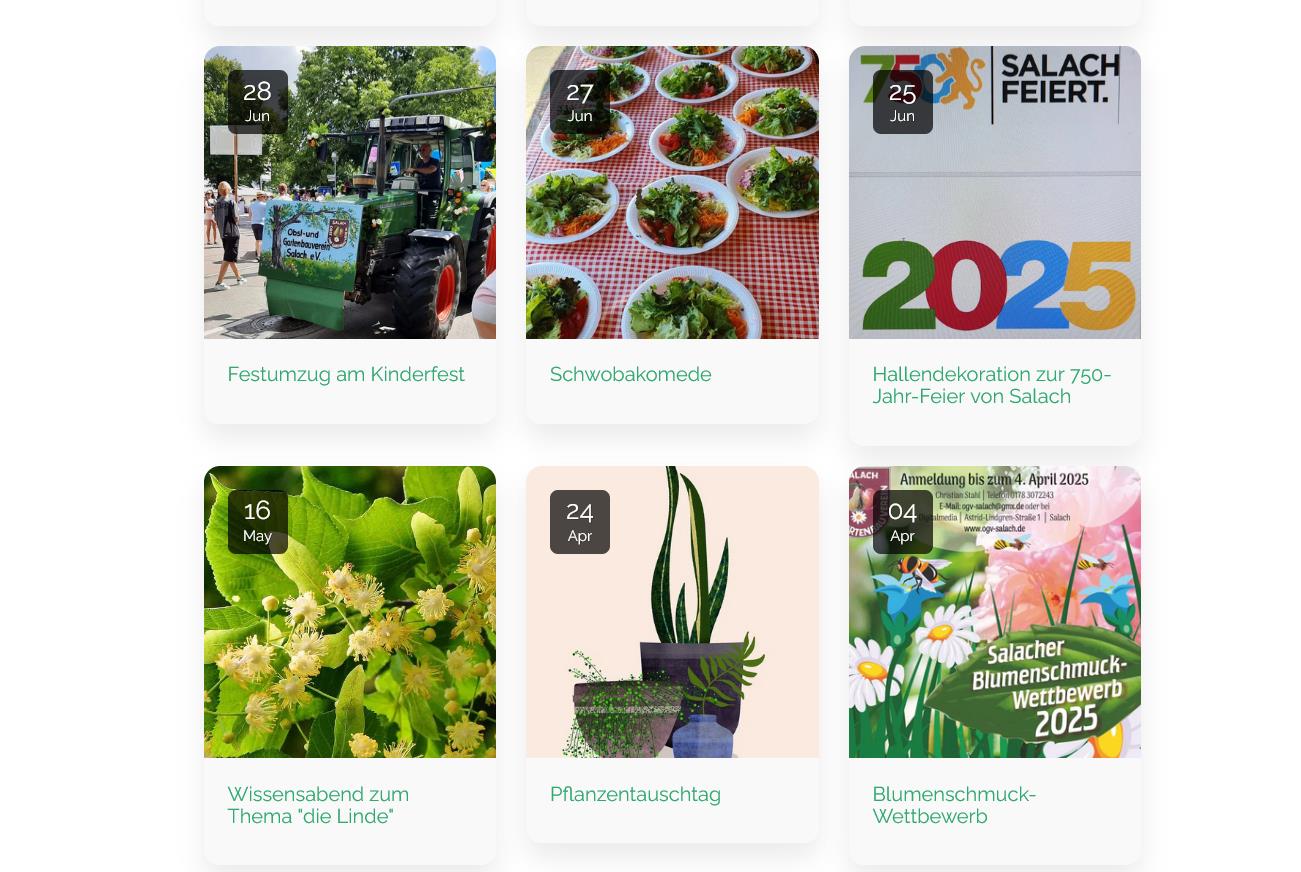Viewport: 1301px width, 872px height.
Task: Click the 27 Jun date badge
Action: (580, 102)
